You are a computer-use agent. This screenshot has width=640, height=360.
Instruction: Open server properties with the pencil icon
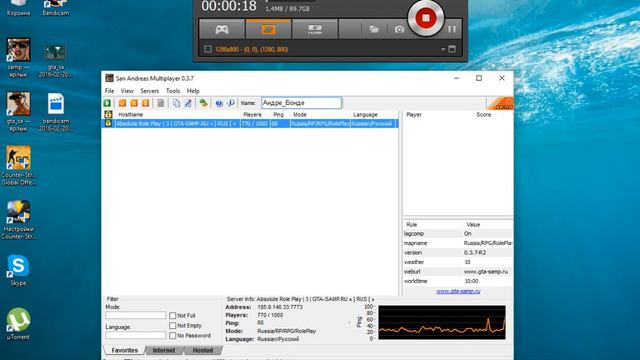tap(188, 103)
